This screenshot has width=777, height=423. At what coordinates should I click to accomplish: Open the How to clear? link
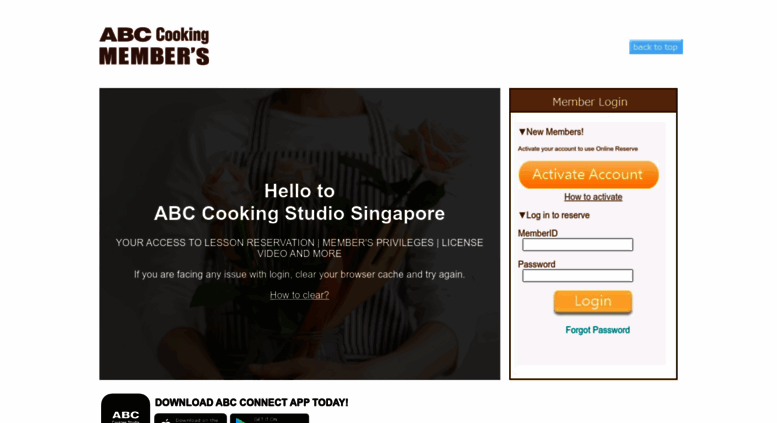tap(299, 295)
